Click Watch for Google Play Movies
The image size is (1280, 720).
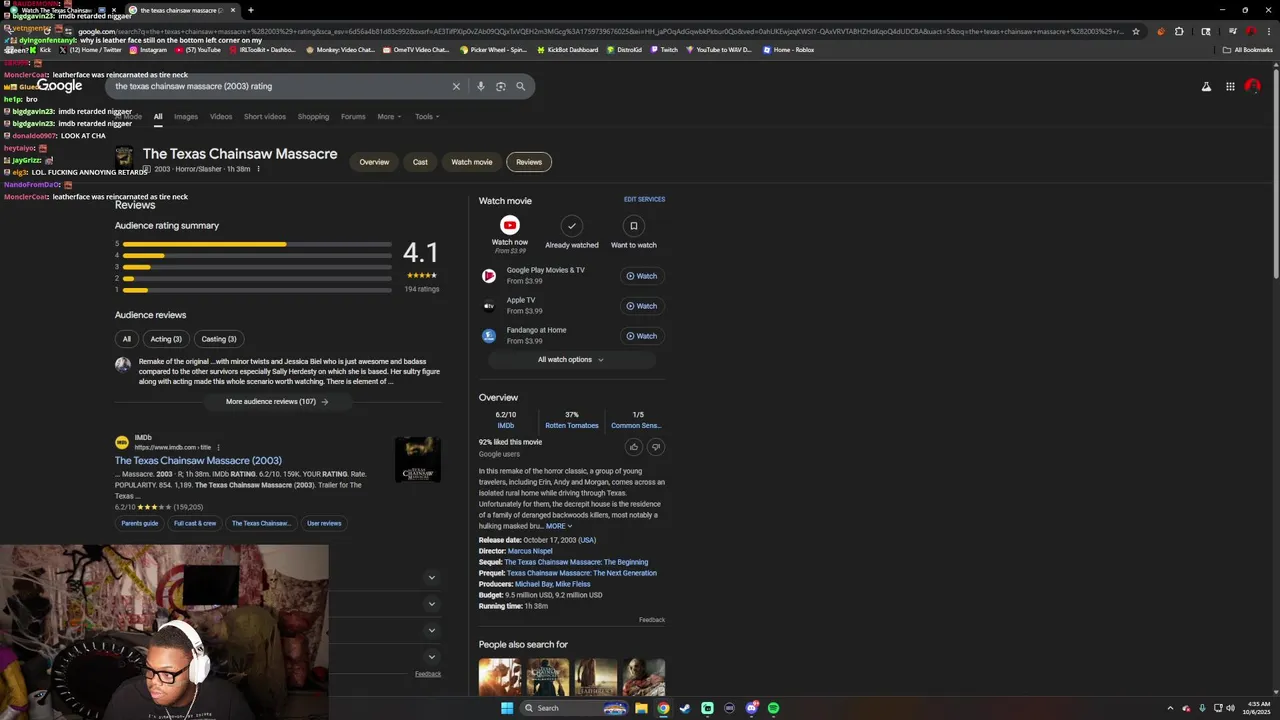tap(642, 276)
